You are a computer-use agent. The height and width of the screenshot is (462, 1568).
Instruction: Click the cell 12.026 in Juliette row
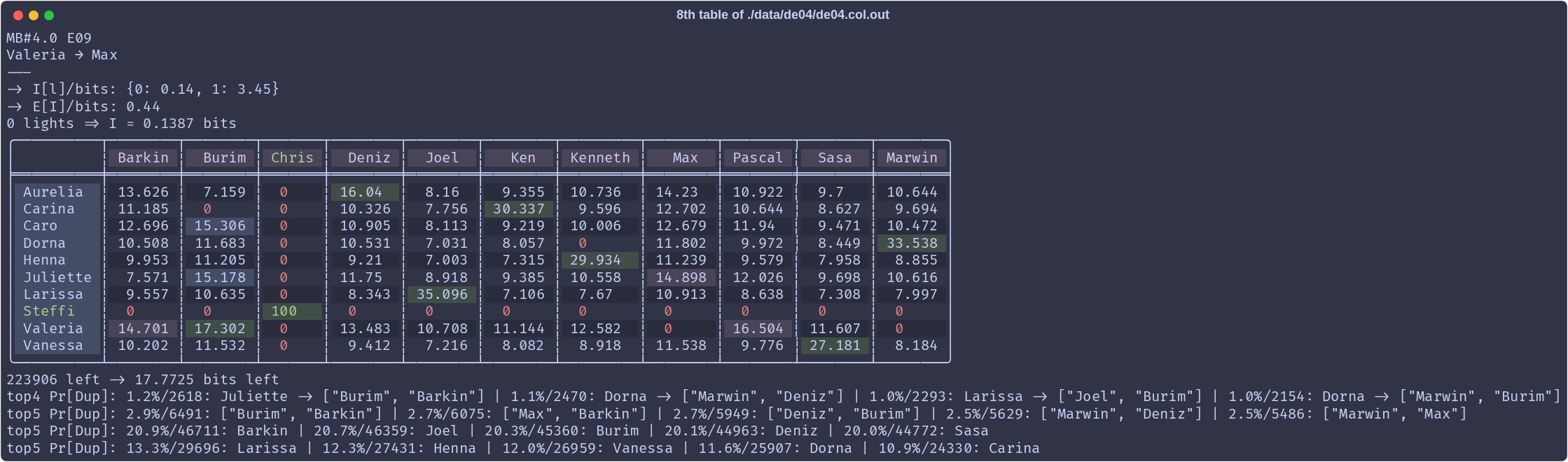(758, 277)
